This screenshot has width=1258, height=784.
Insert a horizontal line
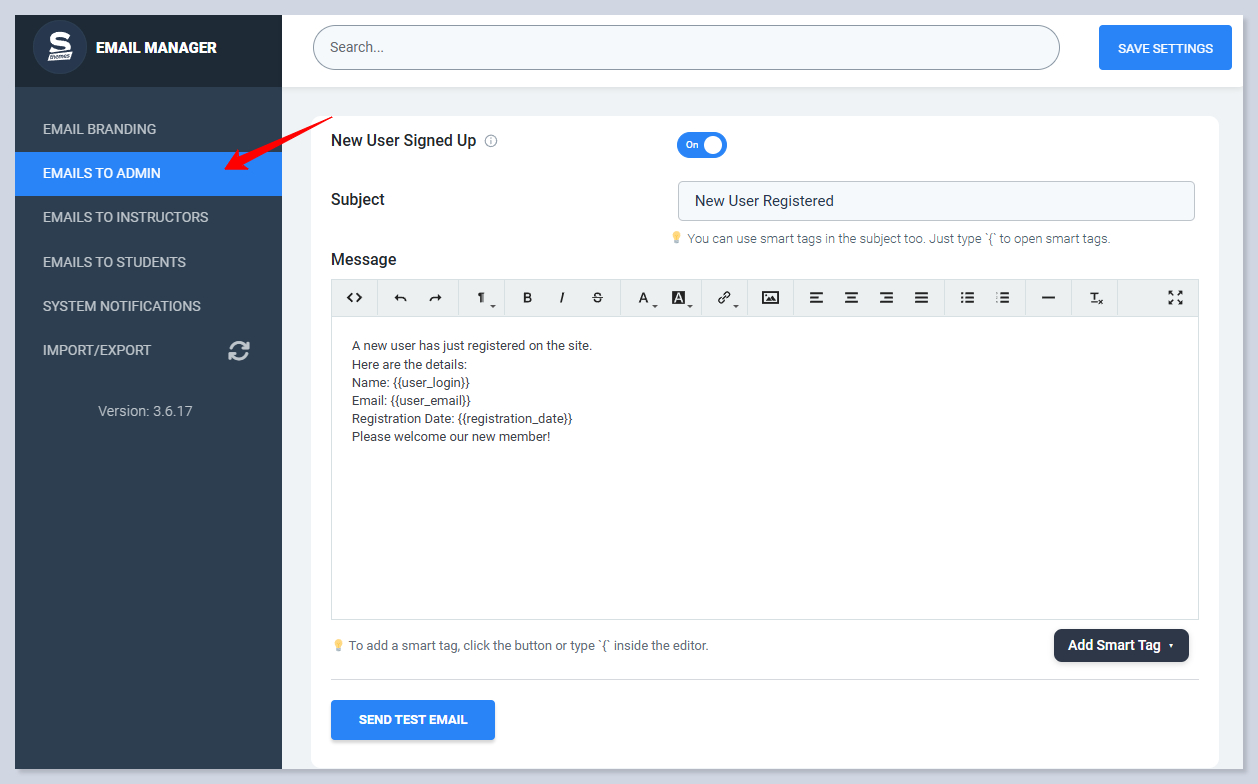coord(1048,298)
